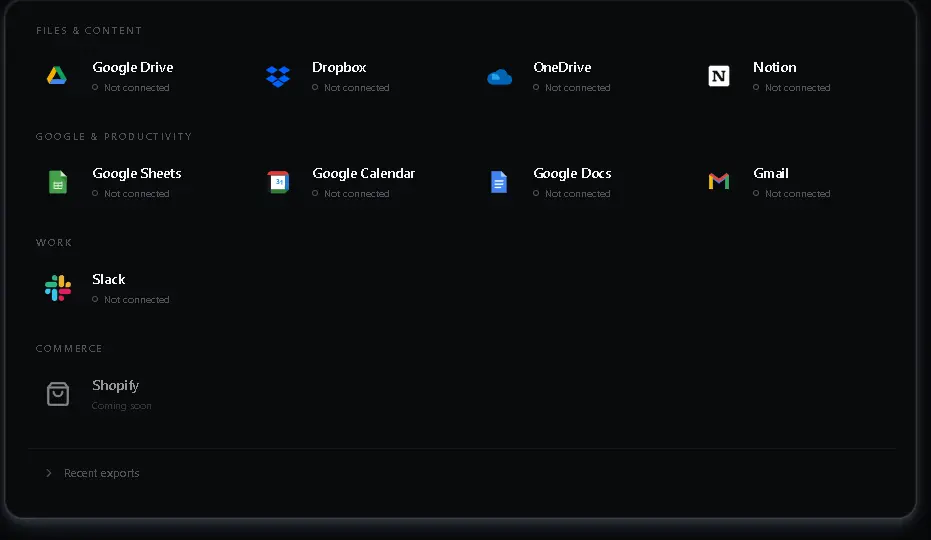The width and height of the screenshot is (931, 540).
Task: Select the Shopify integration name
Action: tap(115, 385)
